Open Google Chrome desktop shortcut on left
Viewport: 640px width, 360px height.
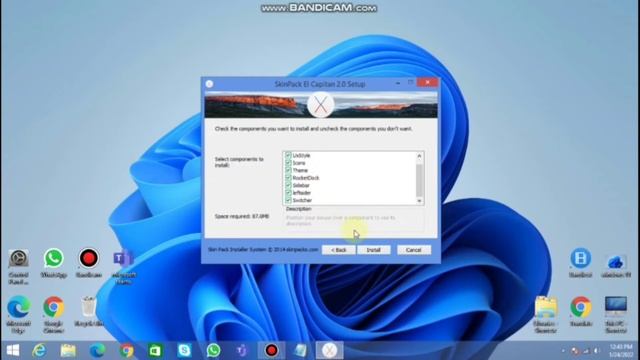(53, 315)
